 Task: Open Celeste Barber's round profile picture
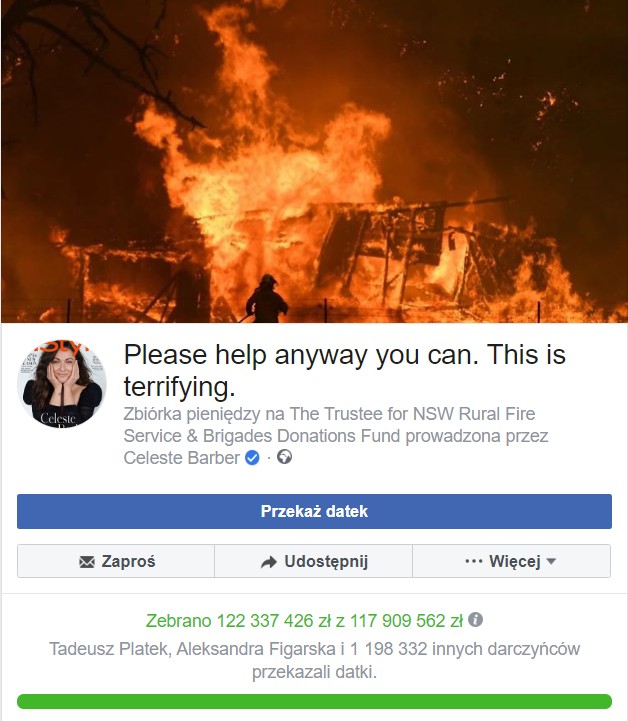62,384
